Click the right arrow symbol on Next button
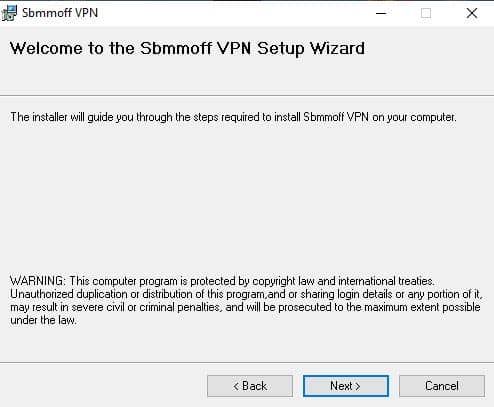494x407 pixels. point(357,386)
